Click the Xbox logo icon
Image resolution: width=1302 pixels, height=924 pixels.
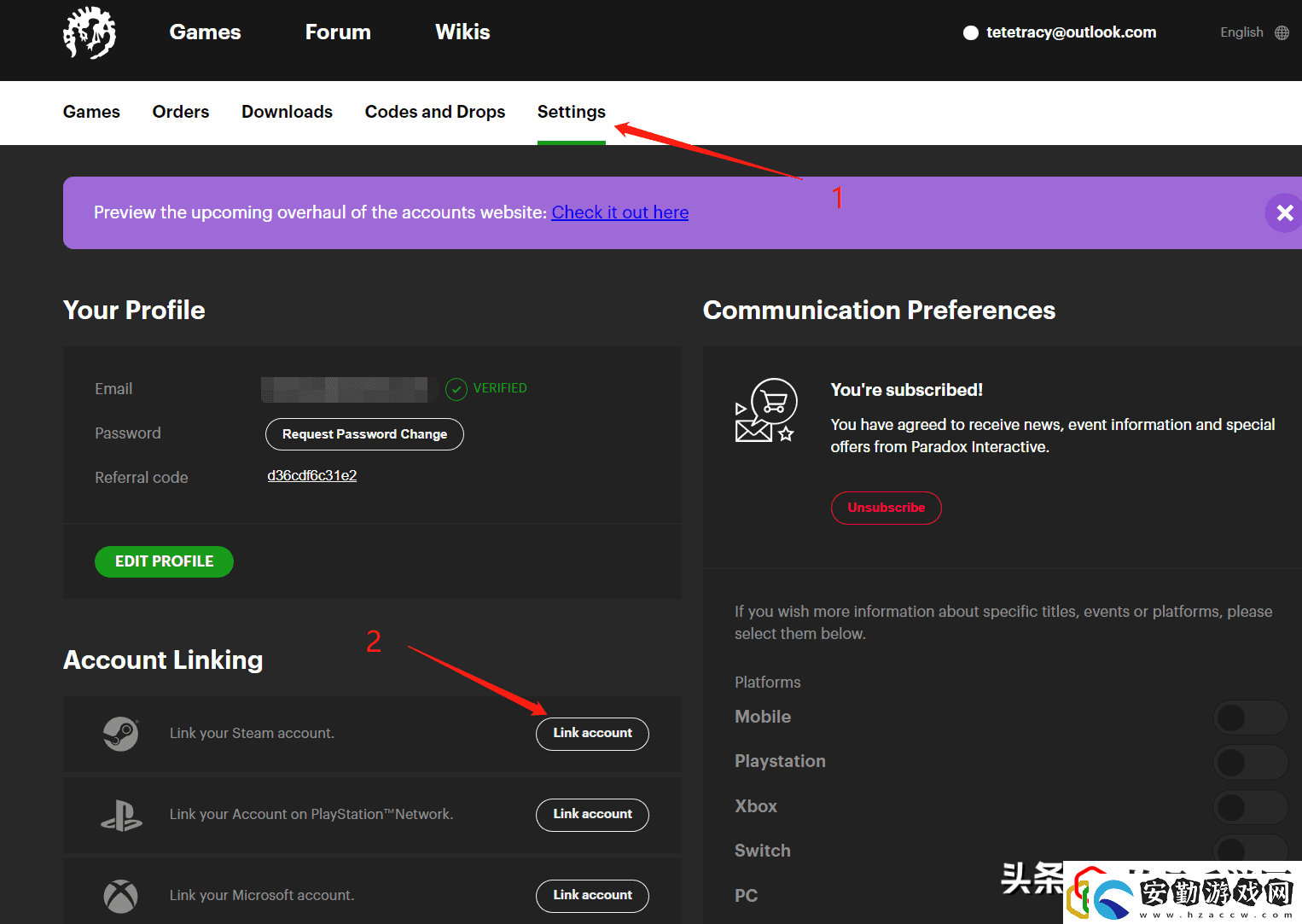(x=121, y=896)
